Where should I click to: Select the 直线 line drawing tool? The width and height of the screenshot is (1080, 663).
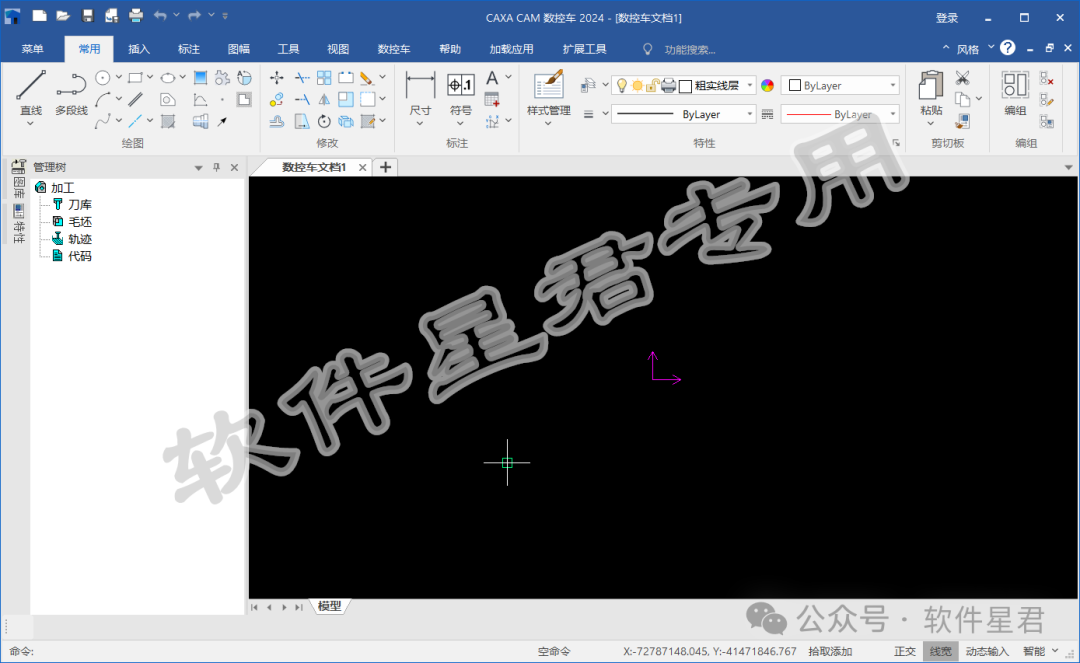coord(30,93)
